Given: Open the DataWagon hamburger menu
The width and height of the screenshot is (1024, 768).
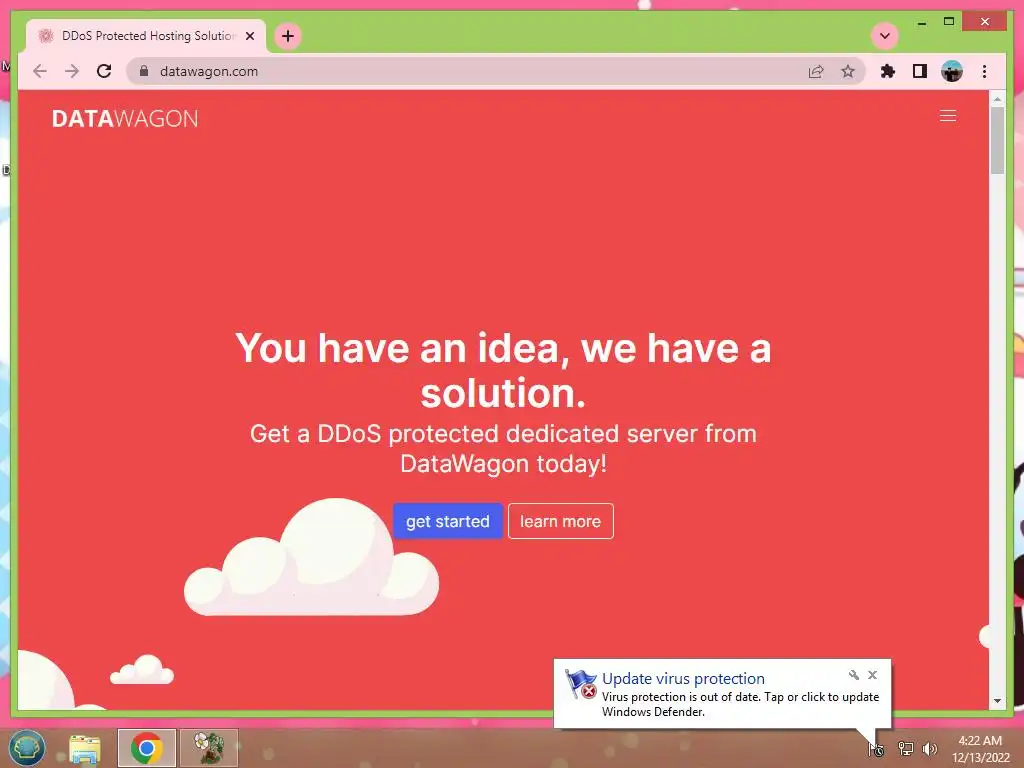Looking at the screenshot, I should 948,116.
